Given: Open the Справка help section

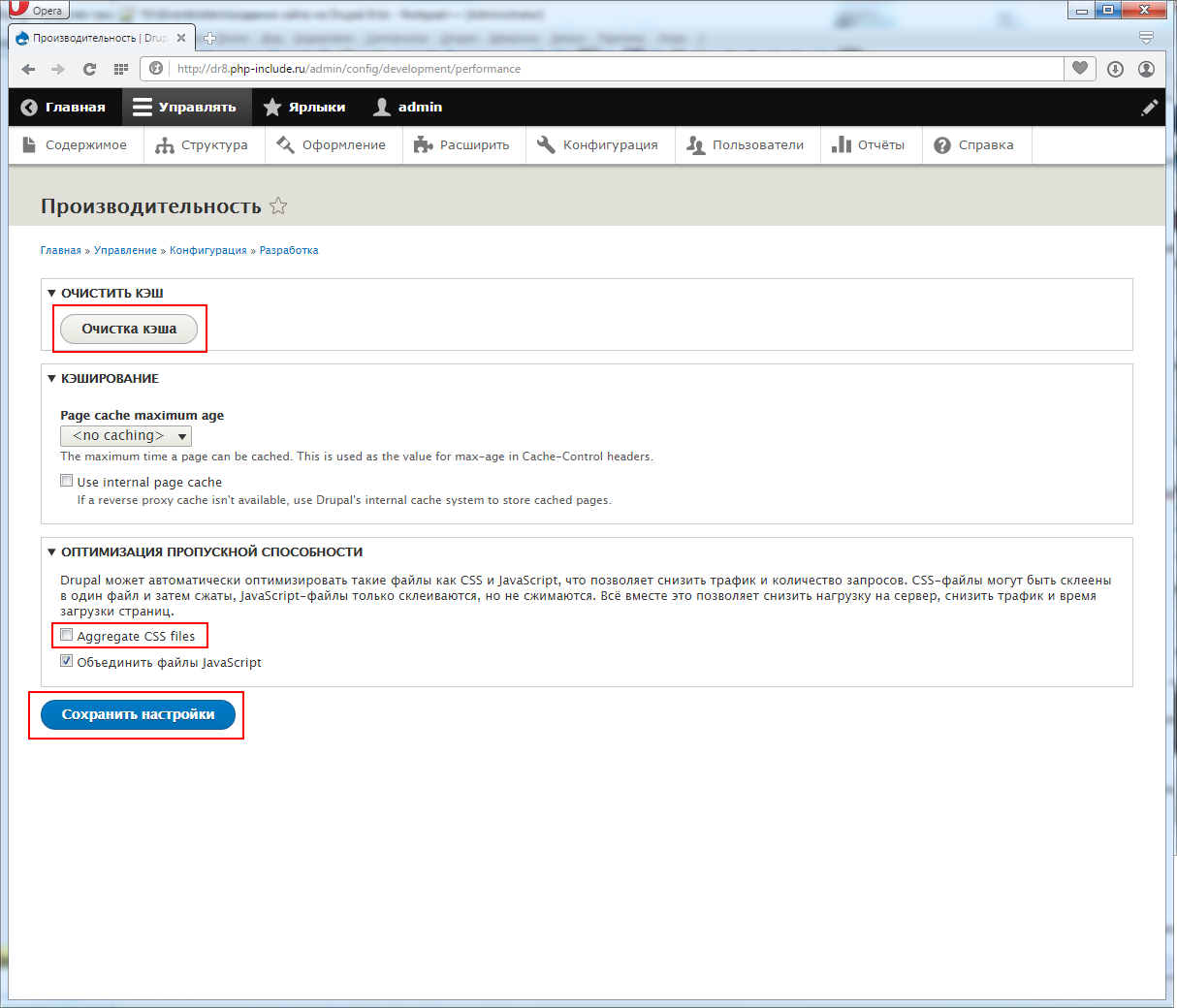Looking at the screenshot, I should click(x=975, y=145).
